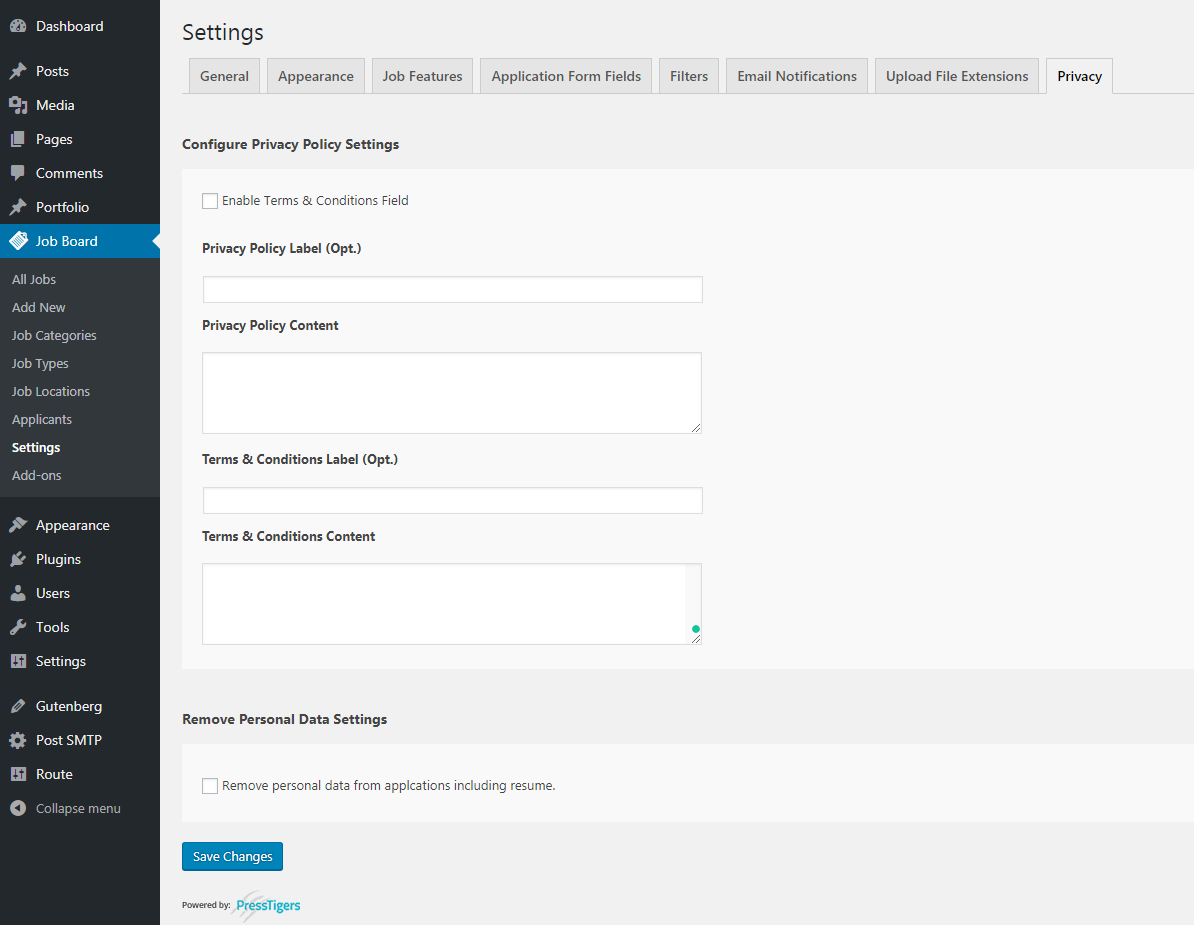Click the Post SMTP gear icon

coord(18,740)
